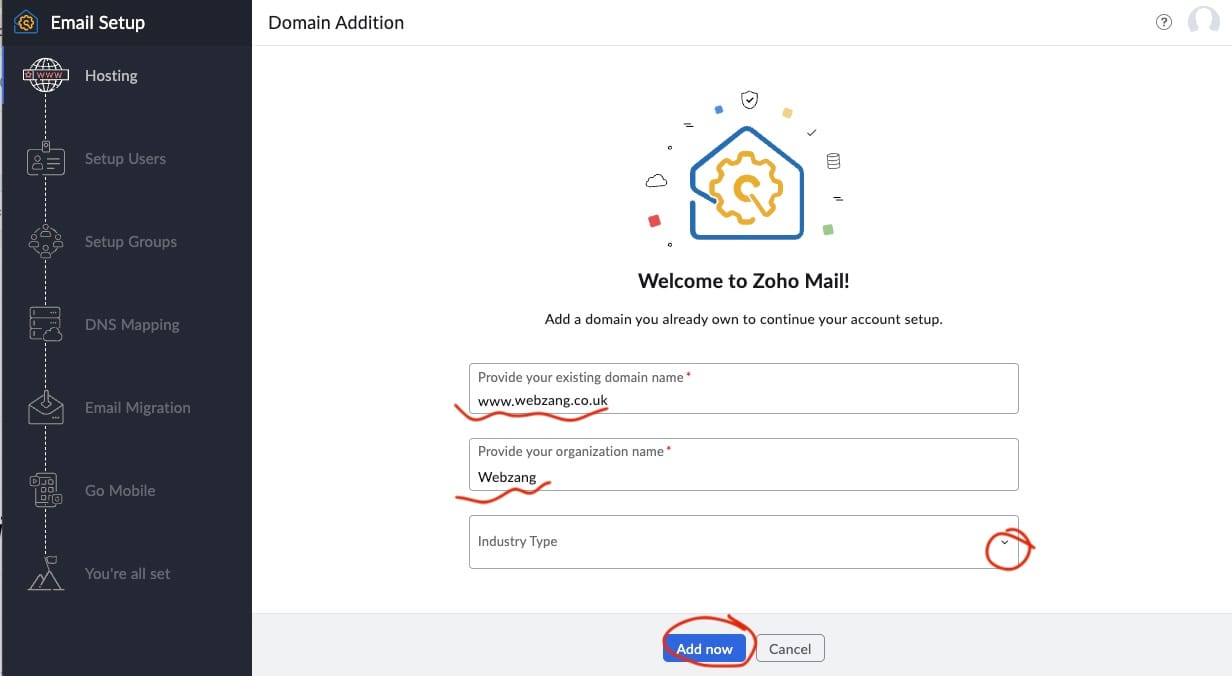This screenshot has width=1232, height=676.
Task: Click the Cancel button
Action: [x=790, y=649]
